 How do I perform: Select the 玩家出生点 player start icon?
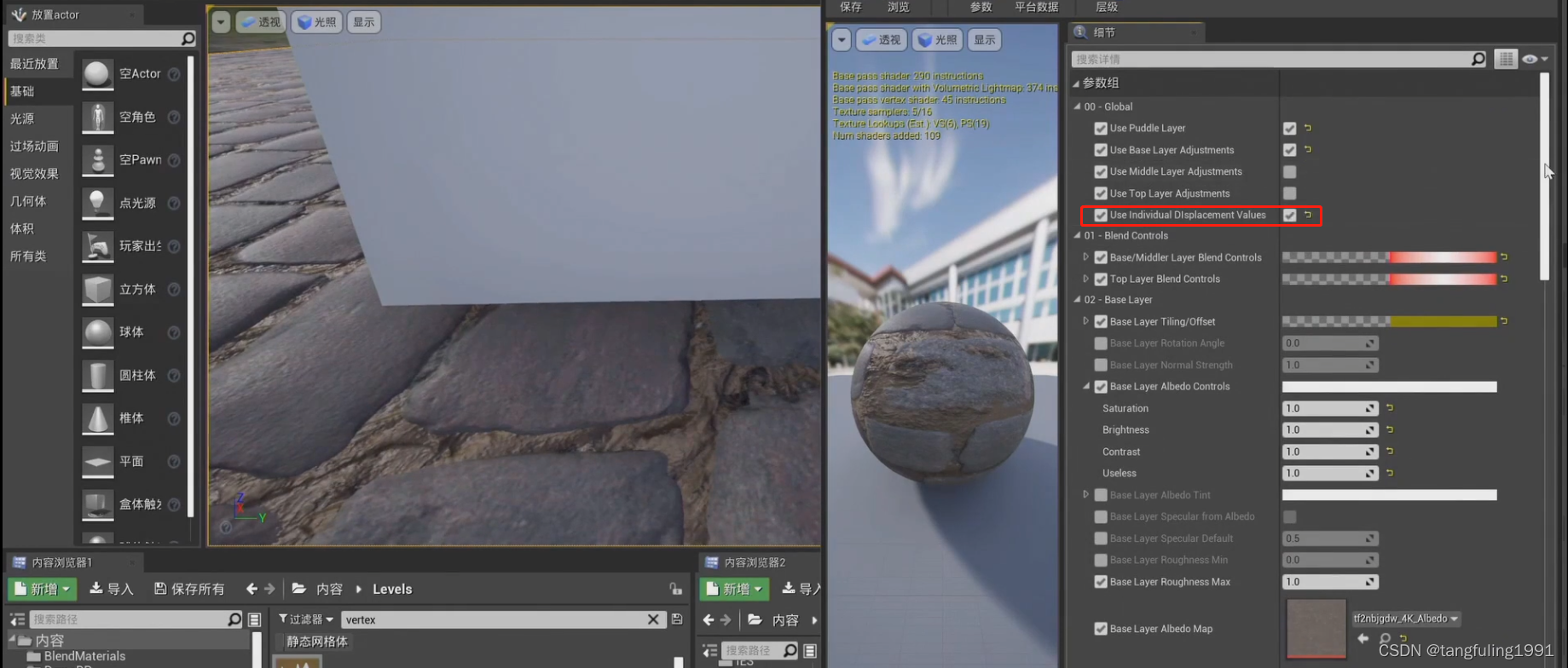click(x=97, y=246)
